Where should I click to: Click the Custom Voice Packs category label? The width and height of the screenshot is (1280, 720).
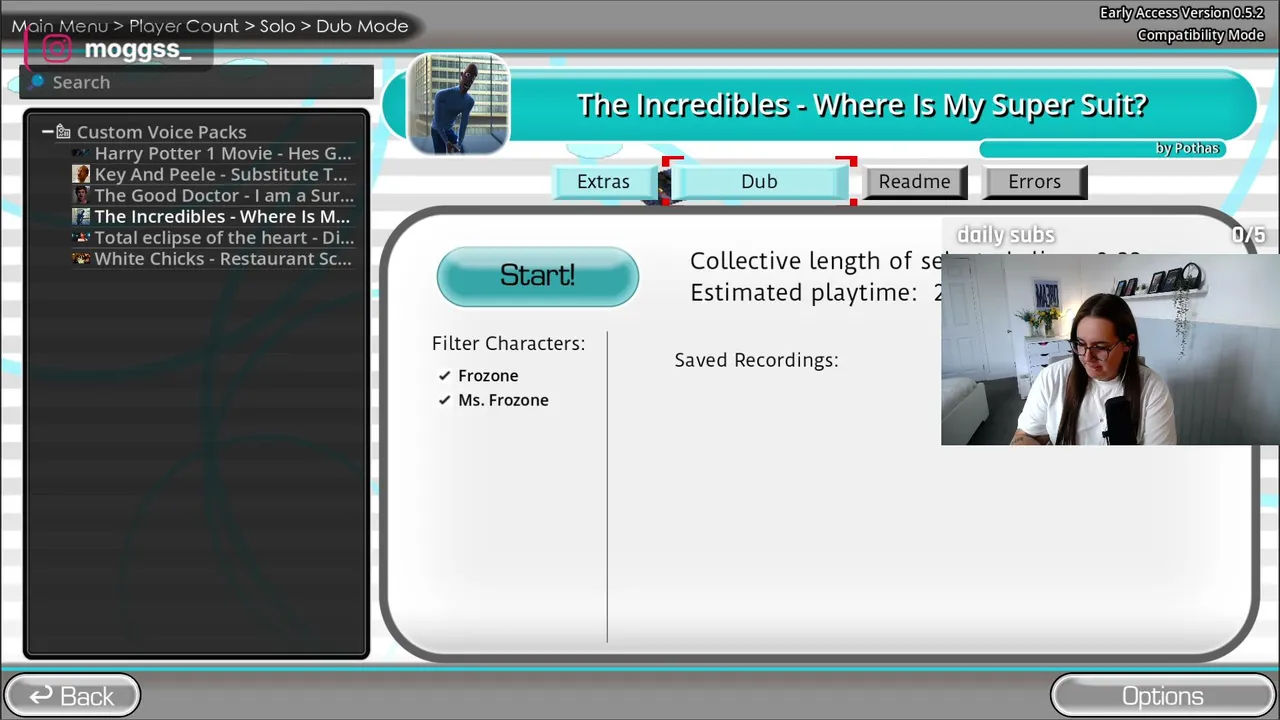point(161,132)
